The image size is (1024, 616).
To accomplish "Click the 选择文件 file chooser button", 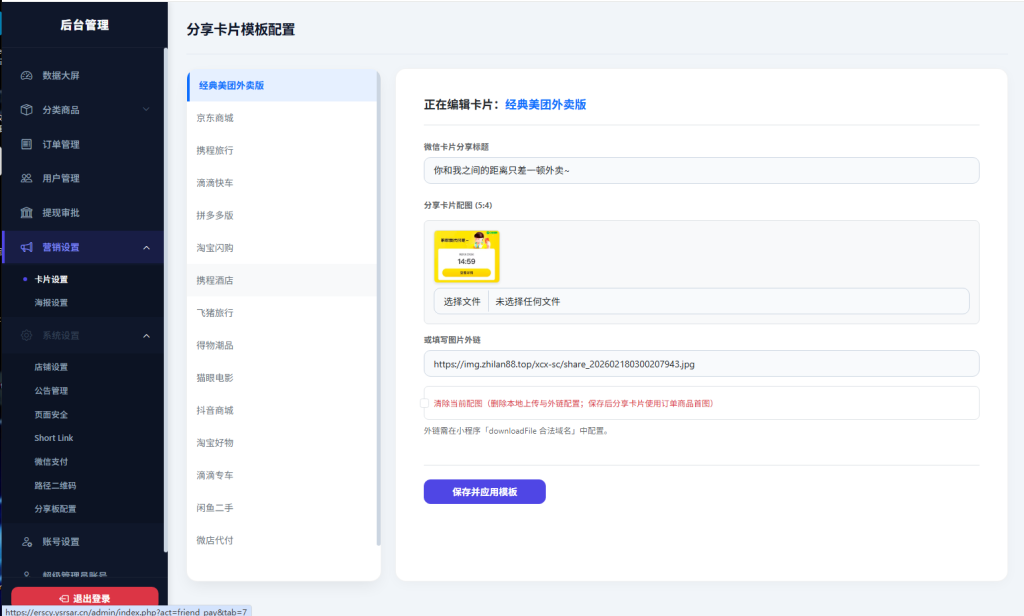I will coord(462,301).
